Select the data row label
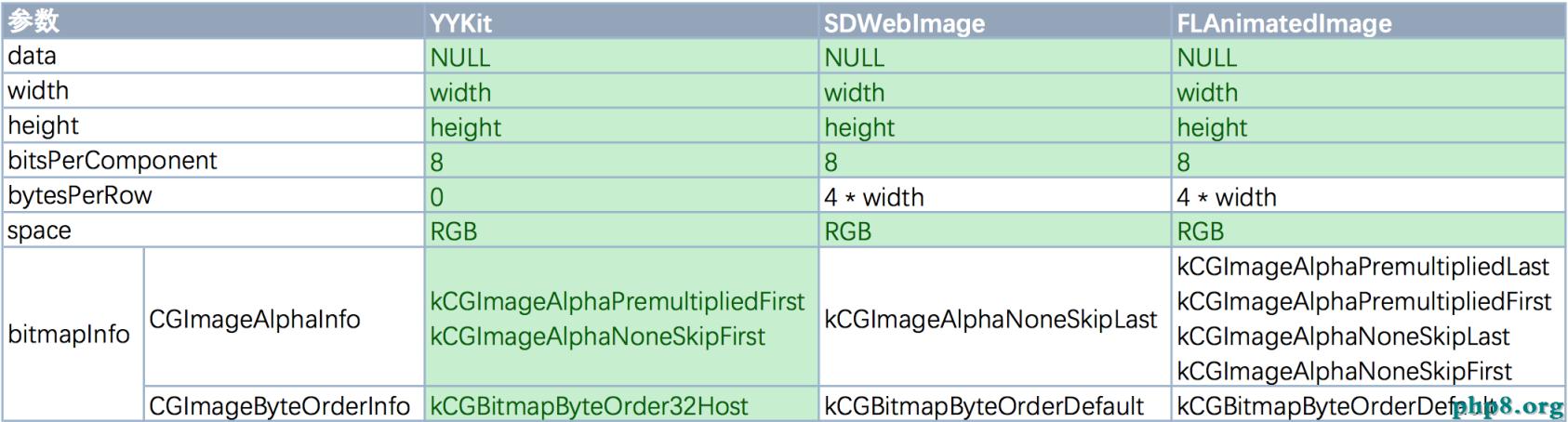 coord(33,56)
